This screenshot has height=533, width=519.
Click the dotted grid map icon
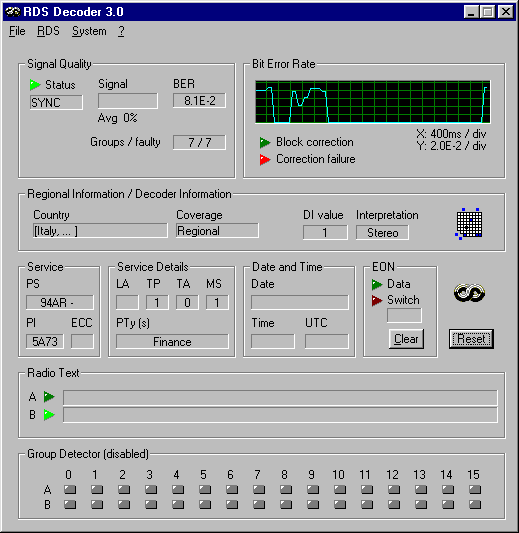(469, 224)
